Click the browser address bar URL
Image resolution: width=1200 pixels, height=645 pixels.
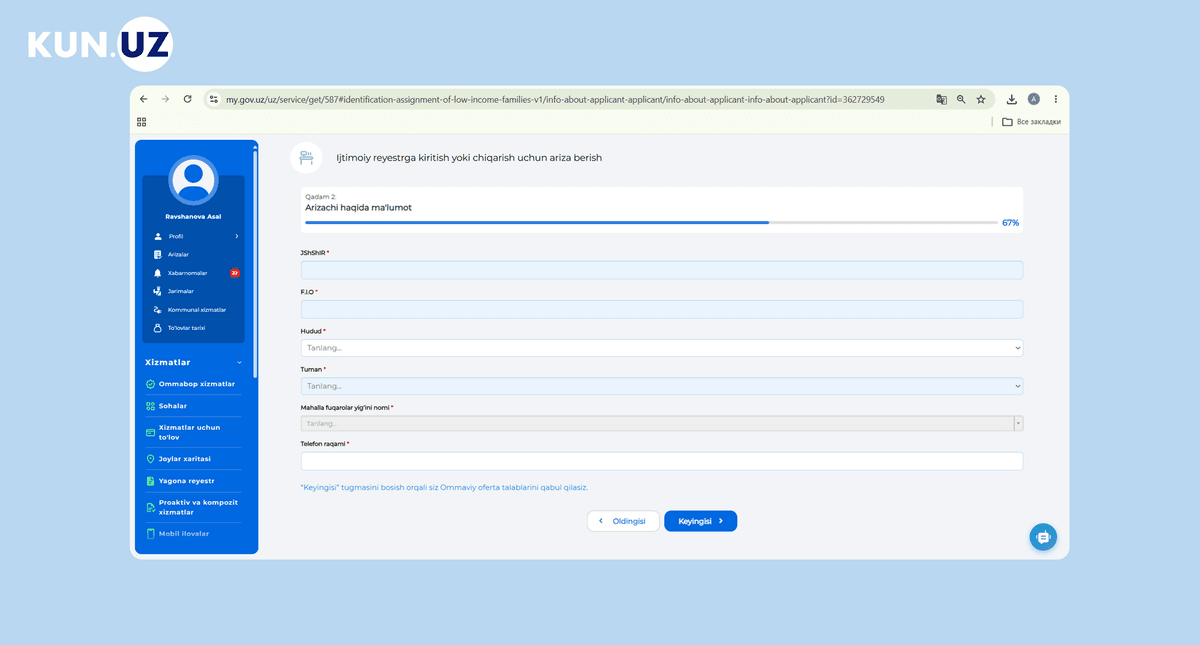click(x=555, y=100)
